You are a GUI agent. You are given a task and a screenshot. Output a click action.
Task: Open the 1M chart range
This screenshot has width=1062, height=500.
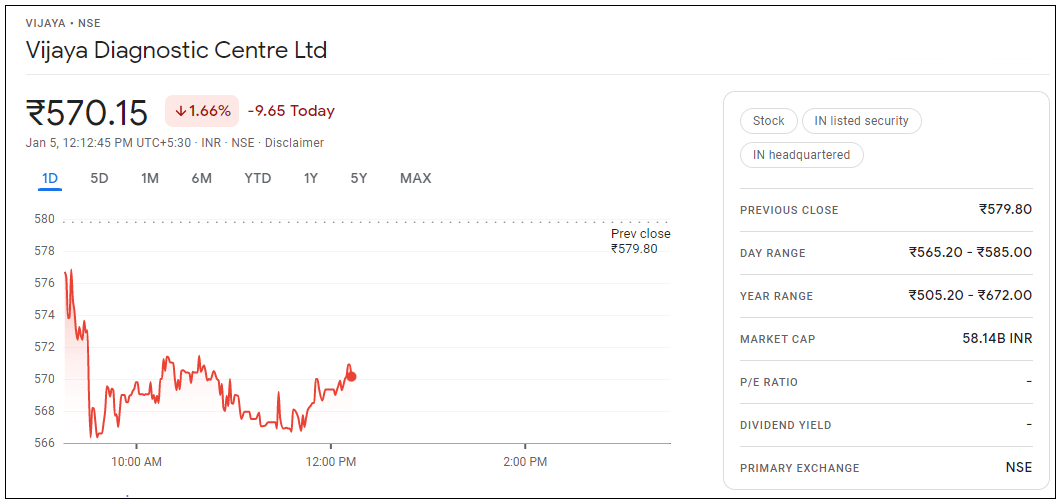point(150,179)
